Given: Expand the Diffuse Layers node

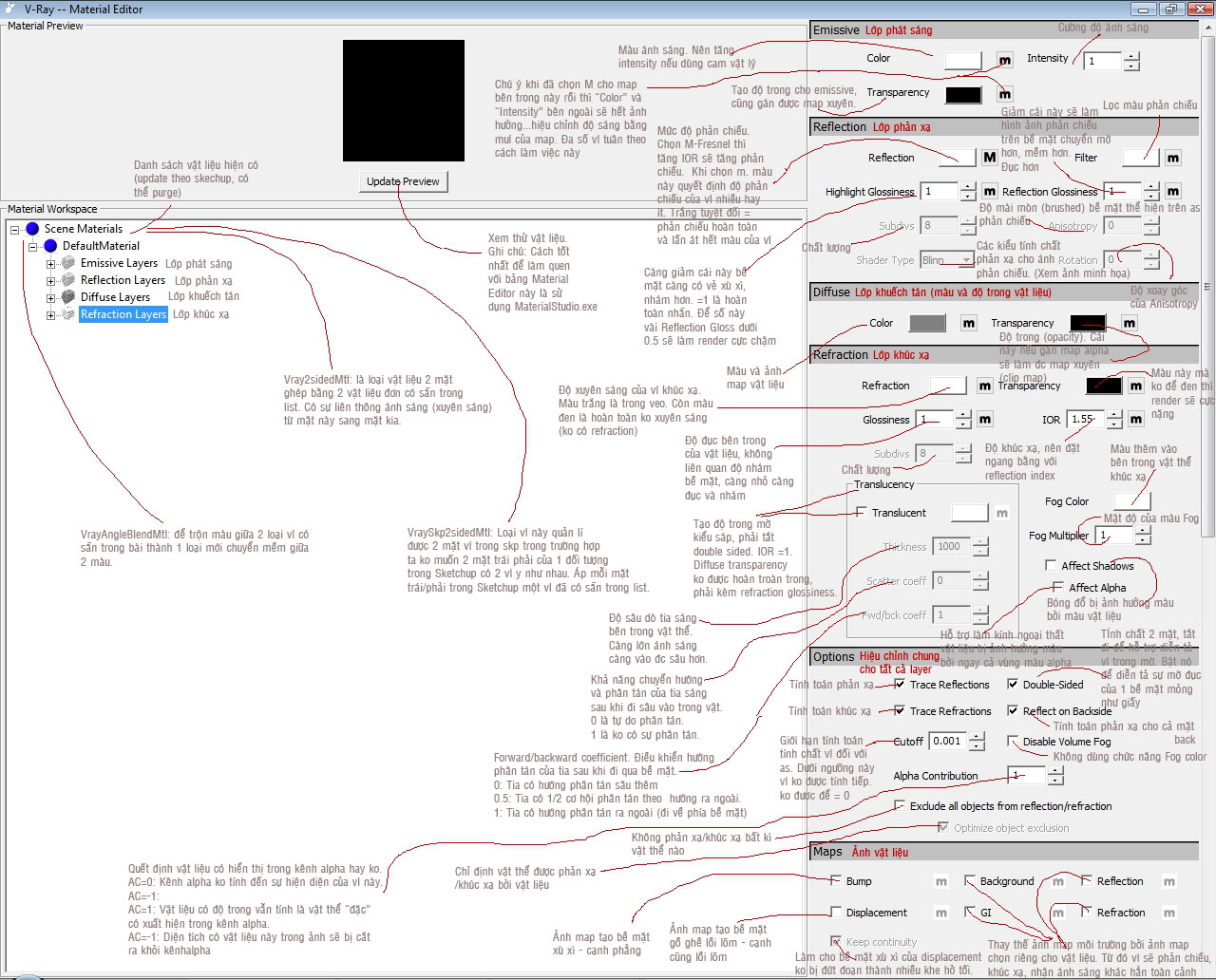Looking at the screenshot, I should tap(51, 298).
